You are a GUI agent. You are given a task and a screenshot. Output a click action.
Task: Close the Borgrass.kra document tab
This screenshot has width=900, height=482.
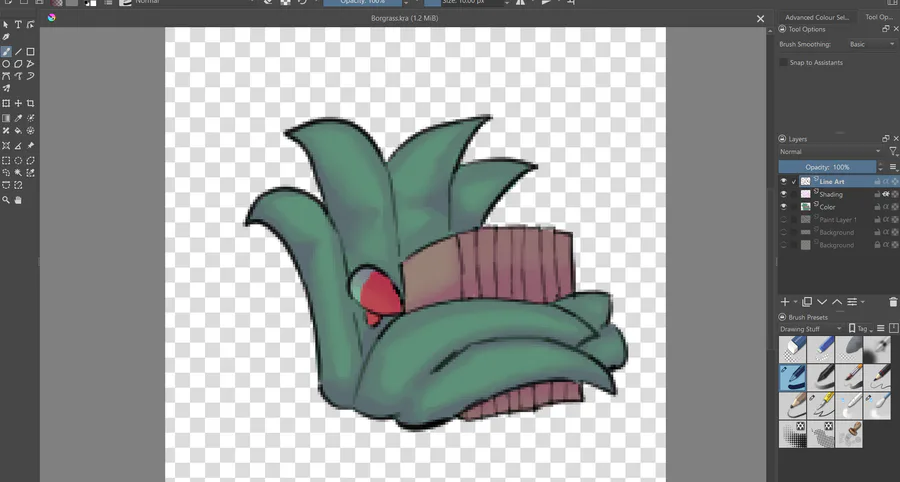(x=761, y=18)
